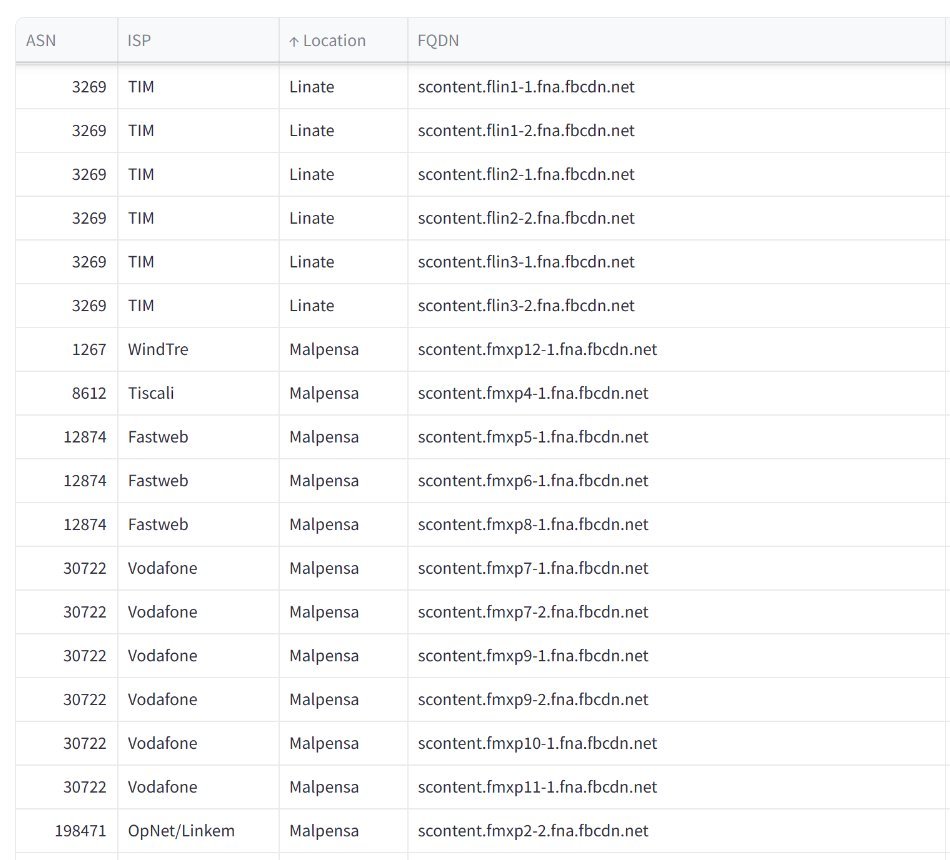950x860 pixels.
Task: Select the scontent.fmxp11-1.fna.fbcdn.net cell
Action: click(x=537, y=787)
